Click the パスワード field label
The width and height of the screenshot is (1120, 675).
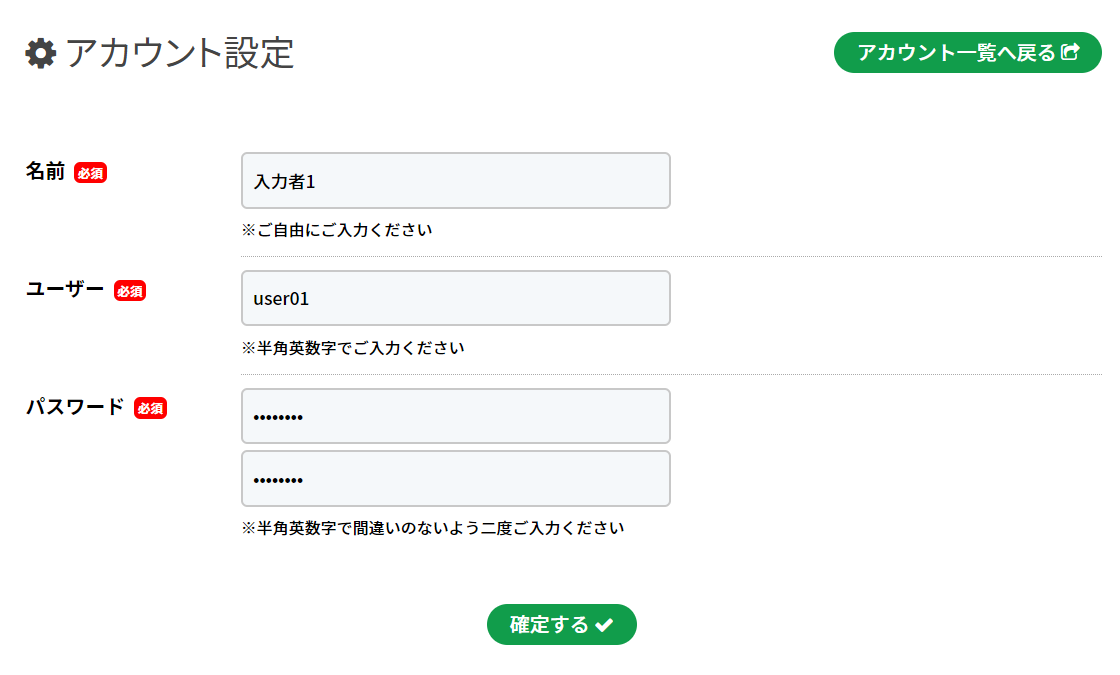click(x=75, y=407)
